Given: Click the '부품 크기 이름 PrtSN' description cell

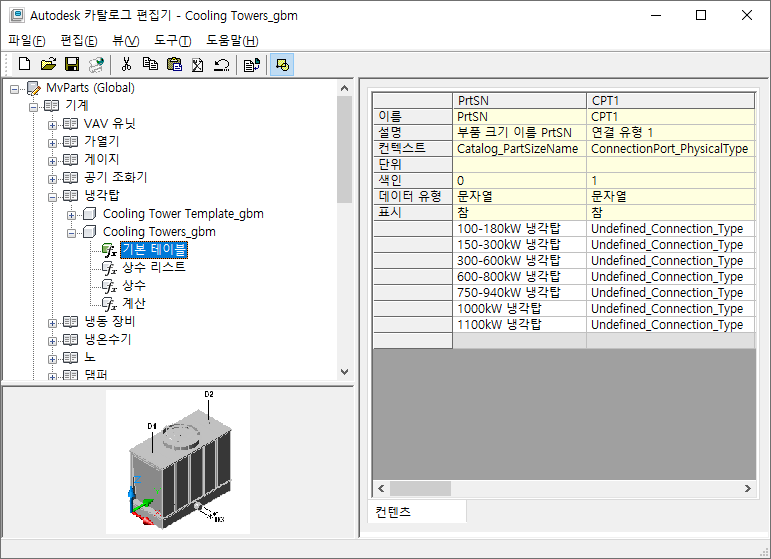Looking at the screenshot, I should (x=519, y=133).
